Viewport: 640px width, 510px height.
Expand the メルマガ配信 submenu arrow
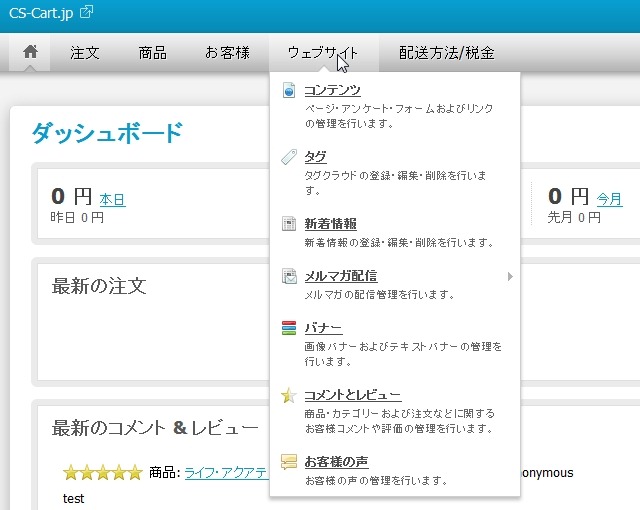coord(510,276)
